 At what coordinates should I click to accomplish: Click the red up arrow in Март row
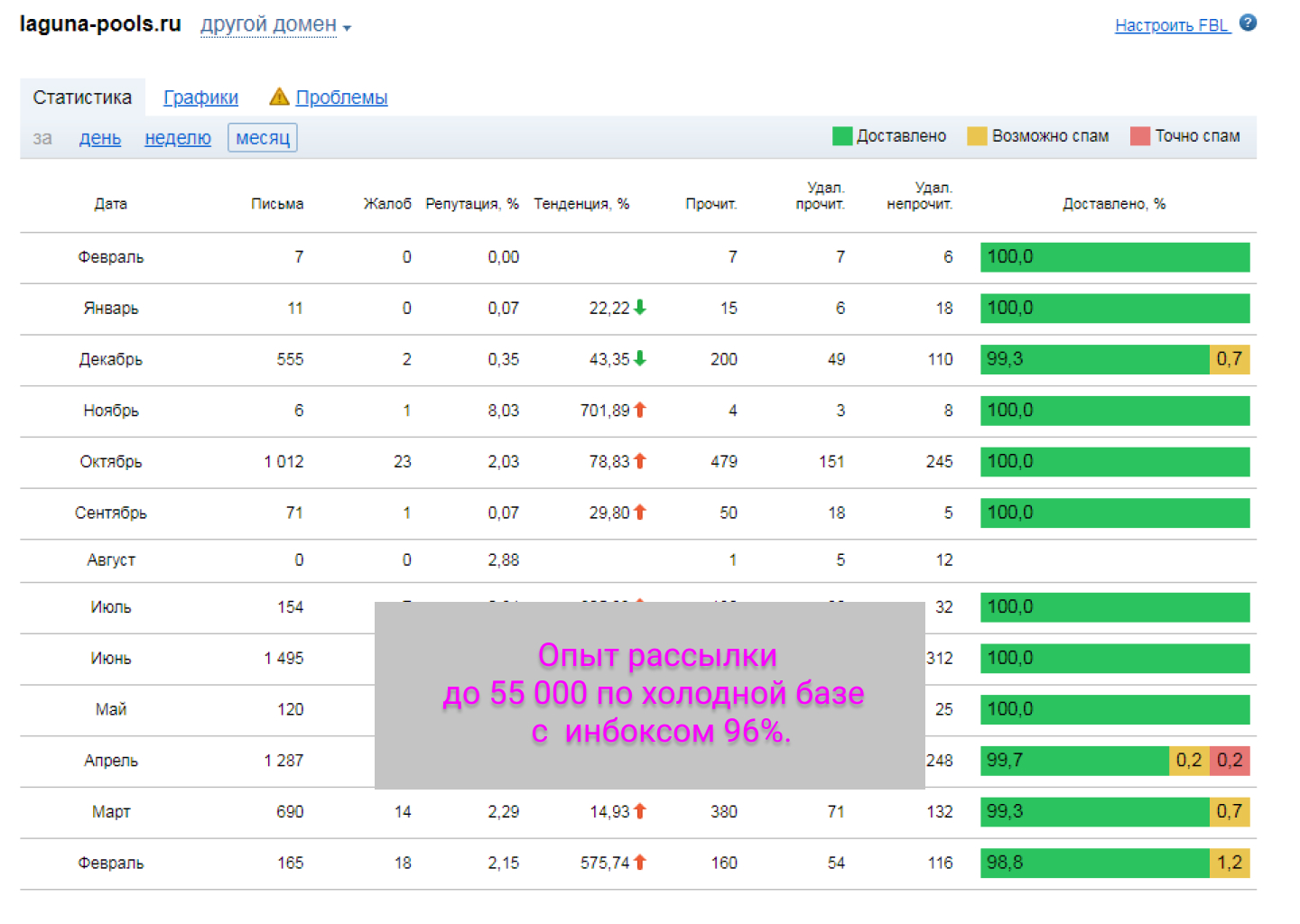[x=640, y=811]
